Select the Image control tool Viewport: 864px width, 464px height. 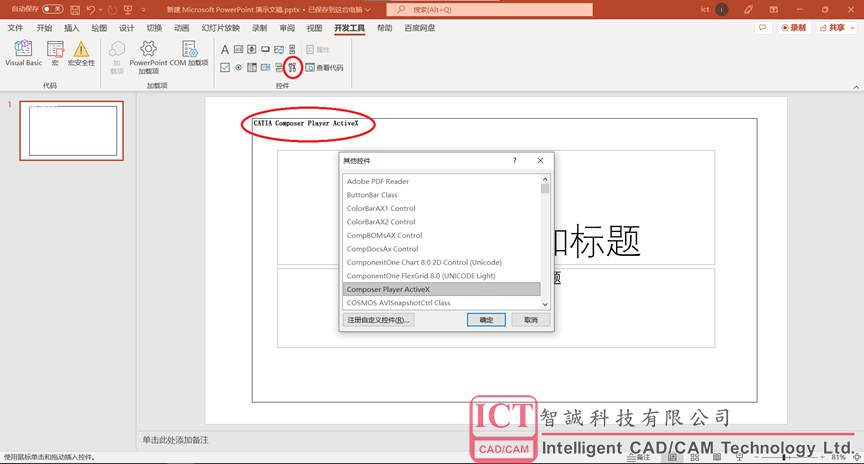tap(279, 50)
